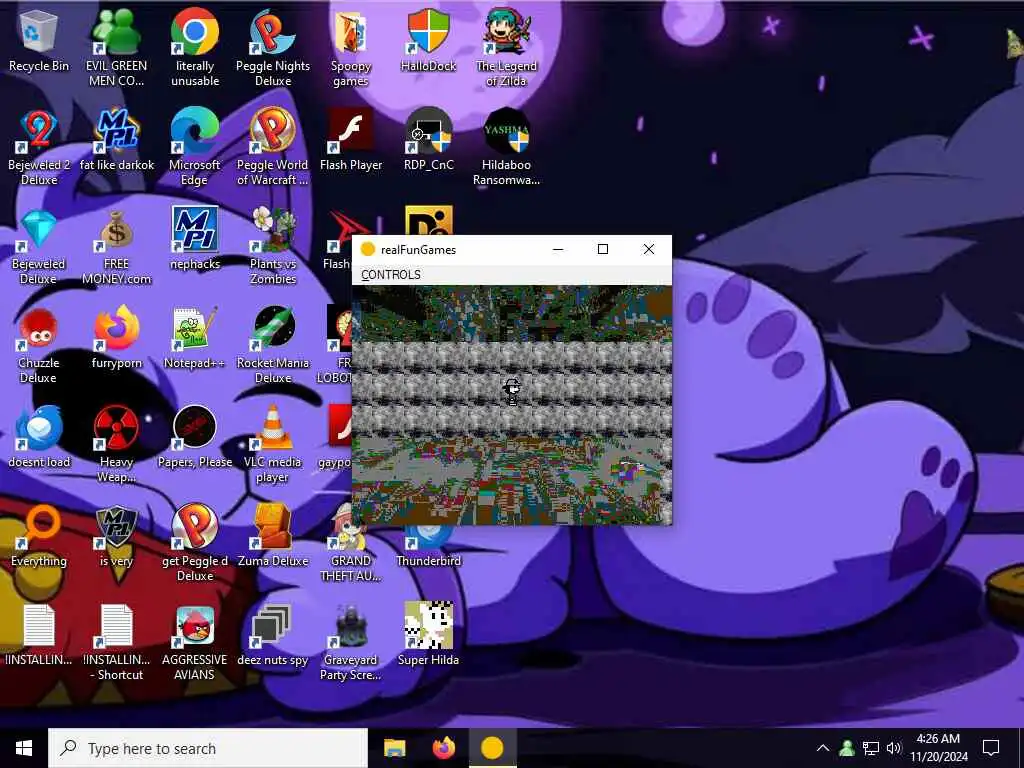1024x768 pixels.
Task: Launch Zuma Deluxe shortcut
Action: (273, 537)
